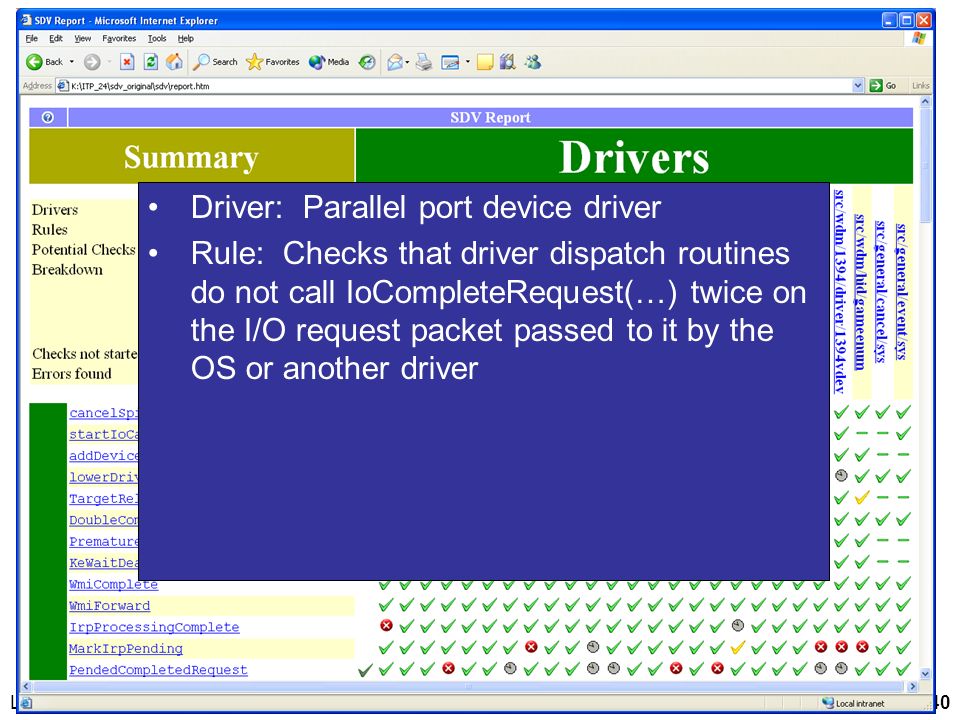Open the Messenger people icon
The height and width of the screenshot is (720, 960).
(533, 62)
